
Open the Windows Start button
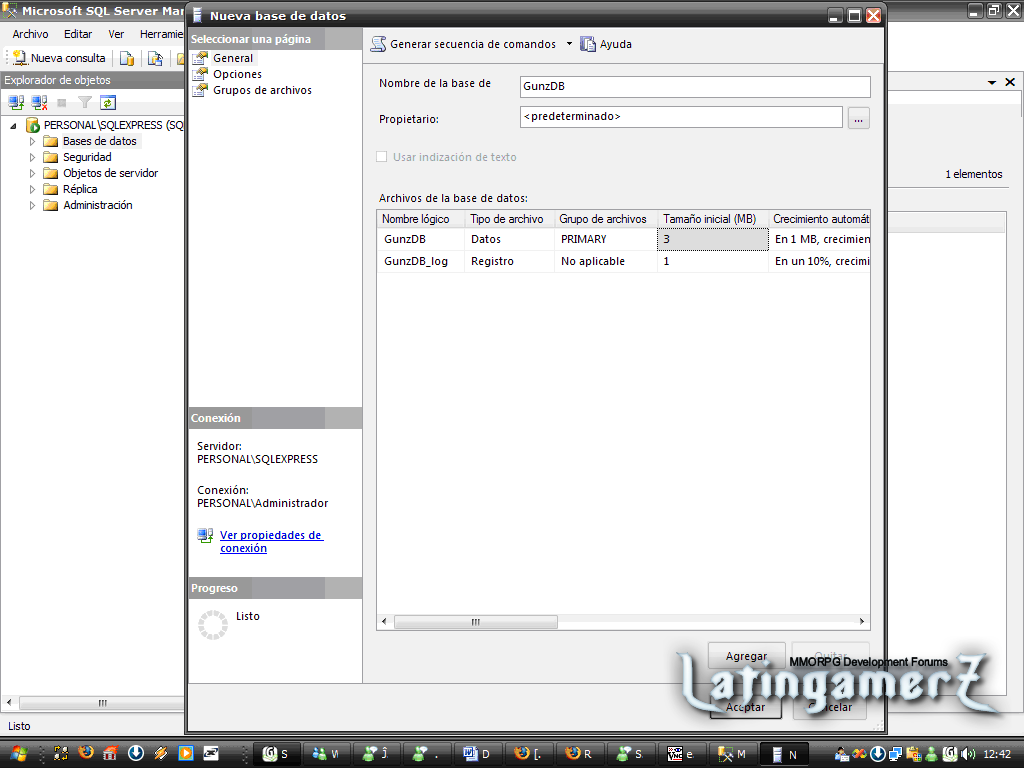click(x=18, y=754)
